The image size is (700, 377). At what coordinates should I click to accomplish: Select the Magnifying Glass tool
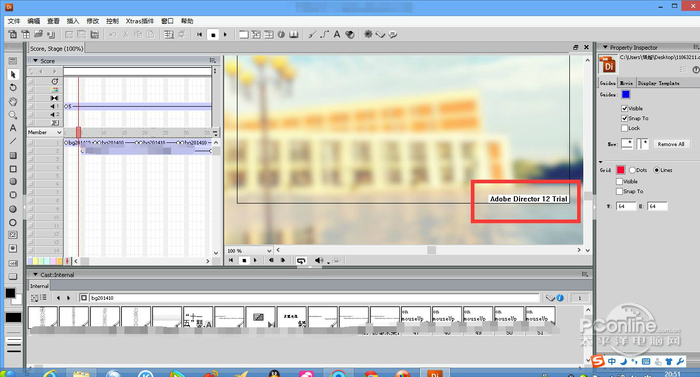[13, 115]
